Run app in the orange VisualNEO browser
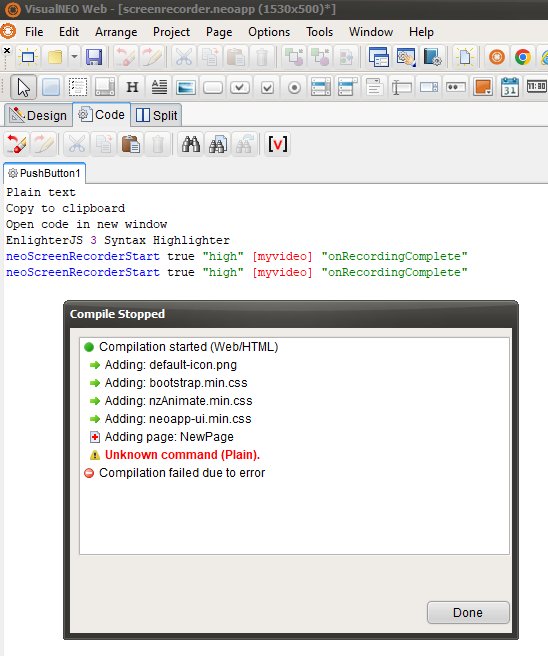The width and height of the screenshot is (548, 656). 497,57
